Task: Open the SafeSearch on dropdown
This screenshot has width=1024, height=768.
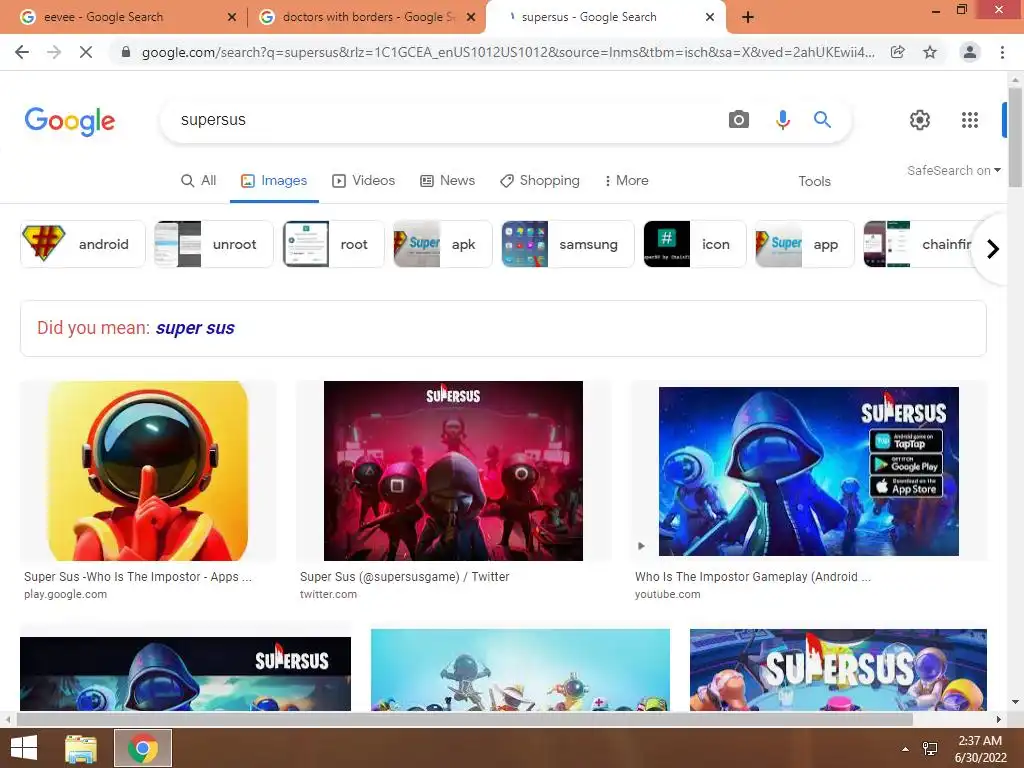Action: (x=953, y=170)
